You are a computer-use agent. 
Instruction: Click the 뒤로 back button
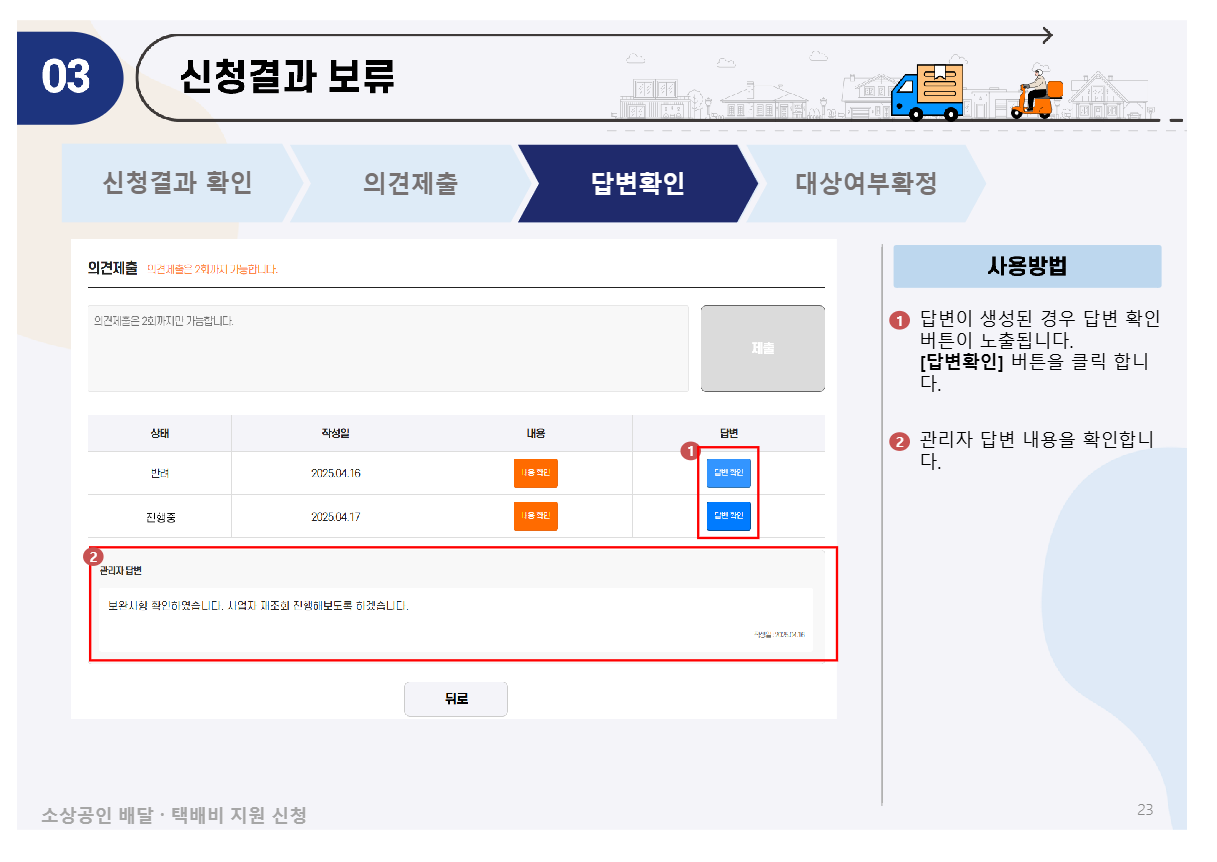(x=455, y=699)
